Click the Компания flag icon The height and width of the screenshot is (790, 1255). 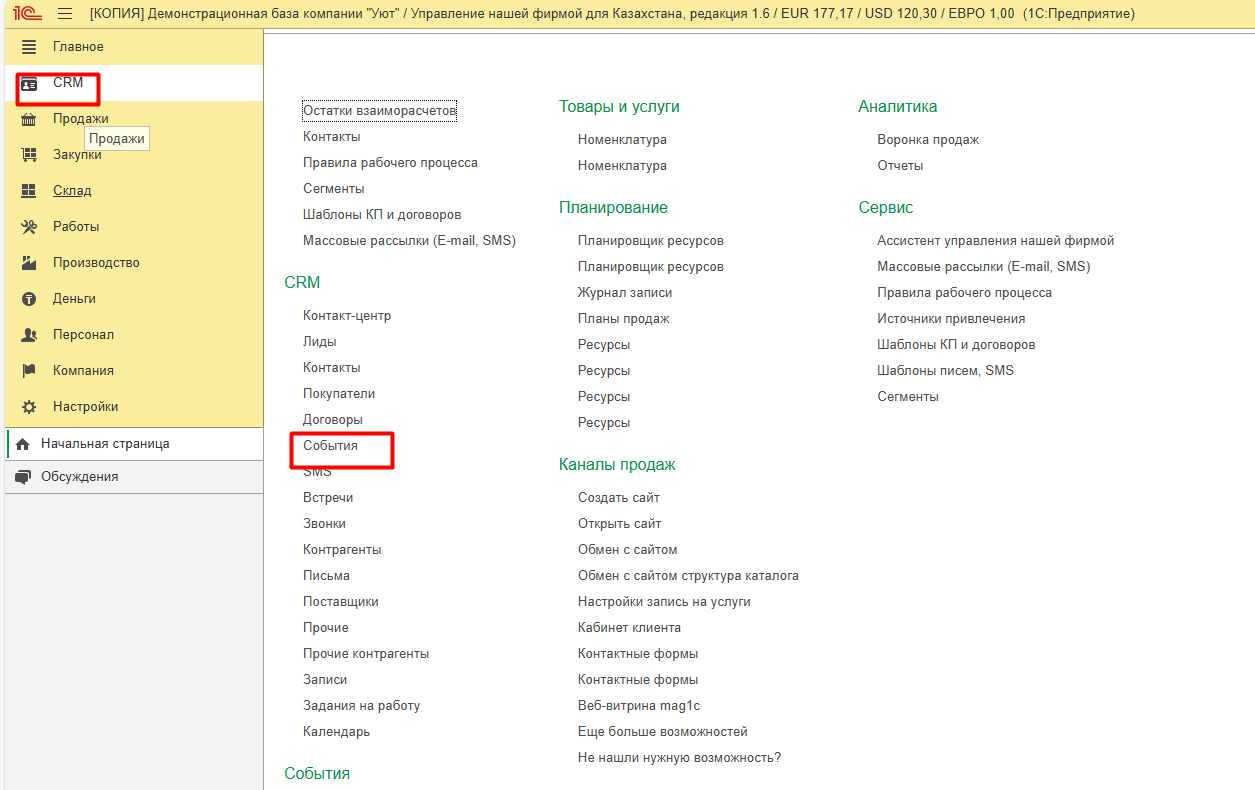point(29,371)
